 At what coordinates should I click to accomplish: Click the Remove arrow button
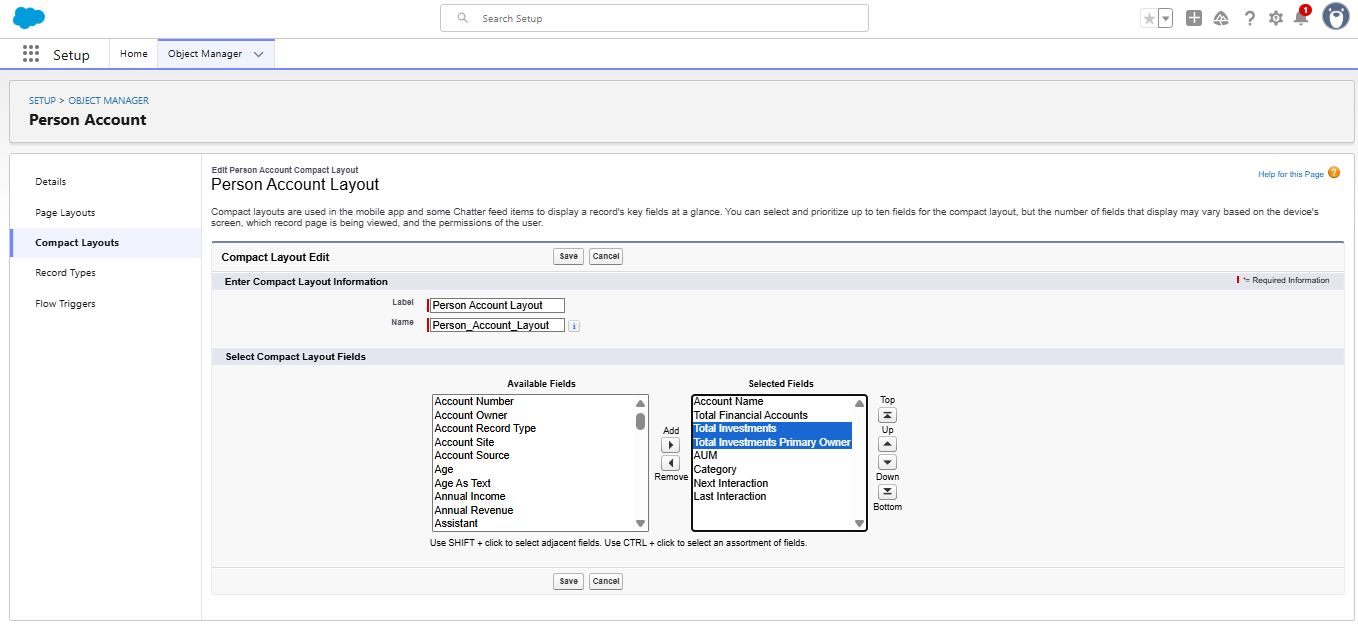pyautogui.click(x=671, y=463)
